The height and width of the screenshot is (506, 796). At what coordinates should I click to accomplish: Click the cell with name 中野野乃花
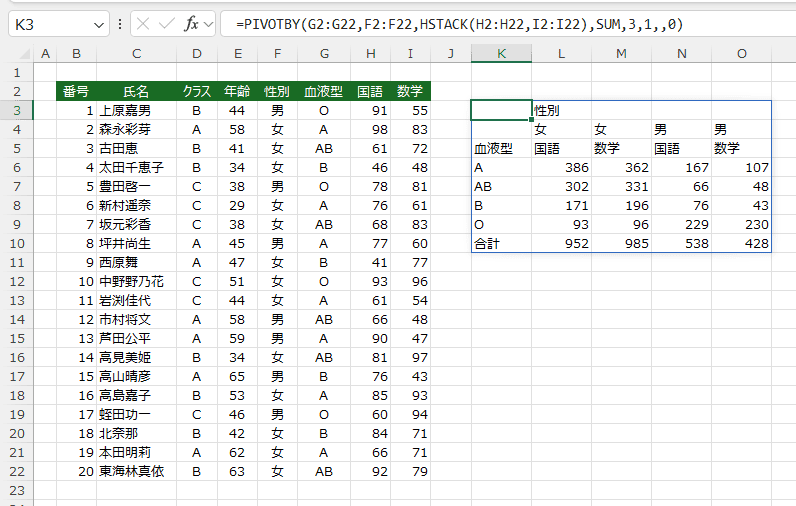coord(137,281)
